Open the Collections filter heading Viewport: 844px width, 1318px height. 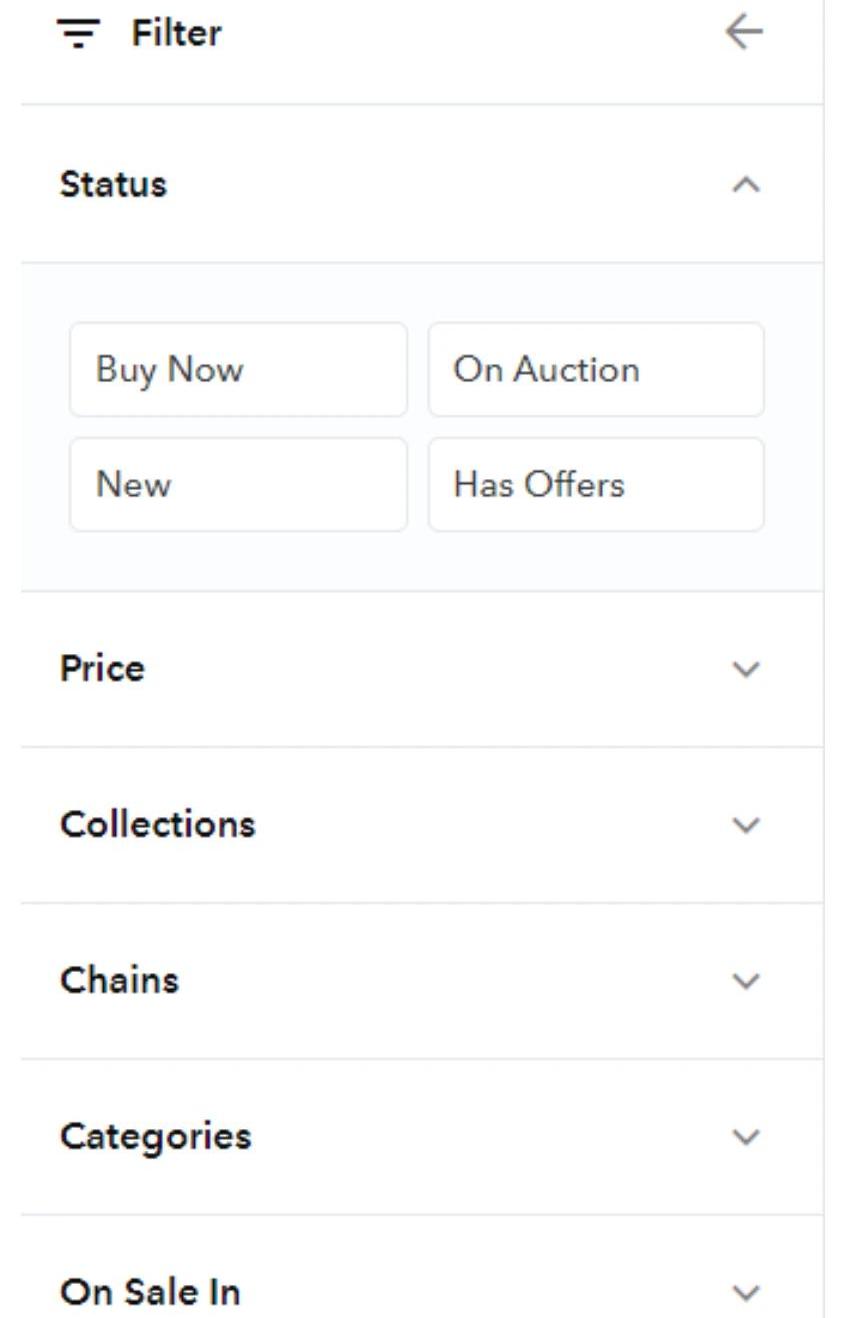(x=157, y=825)
